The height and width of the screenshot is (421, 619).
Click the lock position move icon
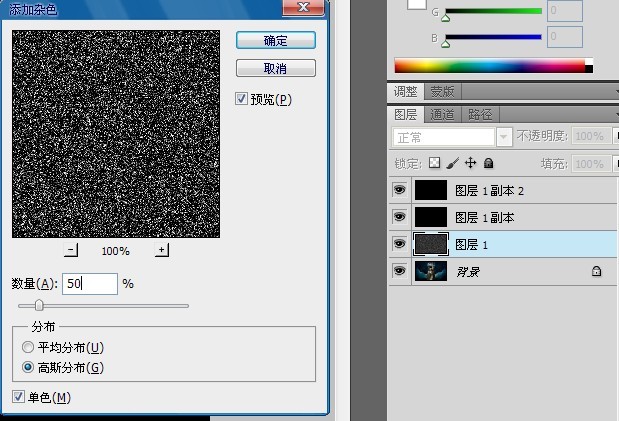[x=470, y=163]
